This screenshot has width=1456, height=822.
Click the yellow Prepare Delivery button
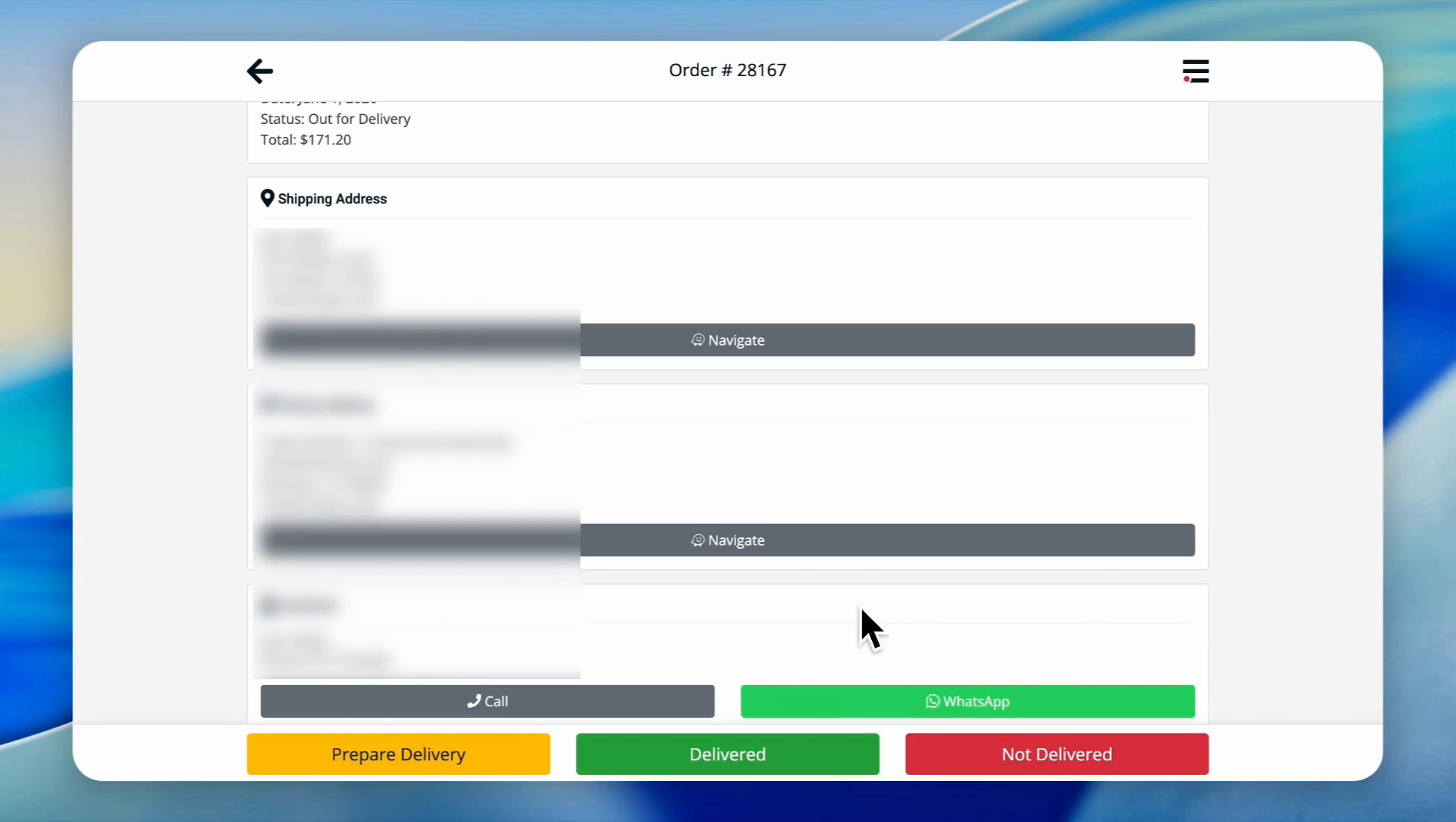click(398, 754)
